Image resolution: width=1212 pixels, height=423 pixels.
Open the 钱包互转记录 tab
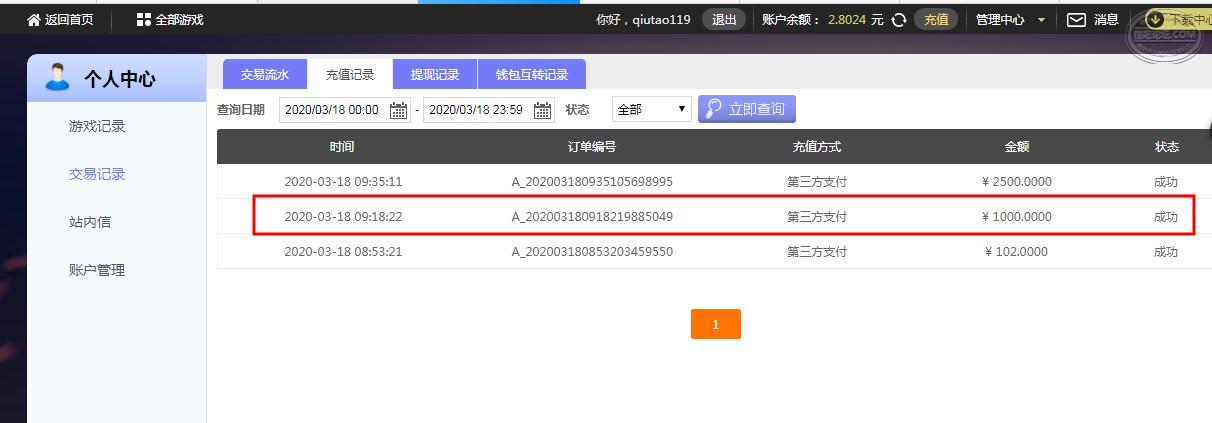[x=532, y=74]
